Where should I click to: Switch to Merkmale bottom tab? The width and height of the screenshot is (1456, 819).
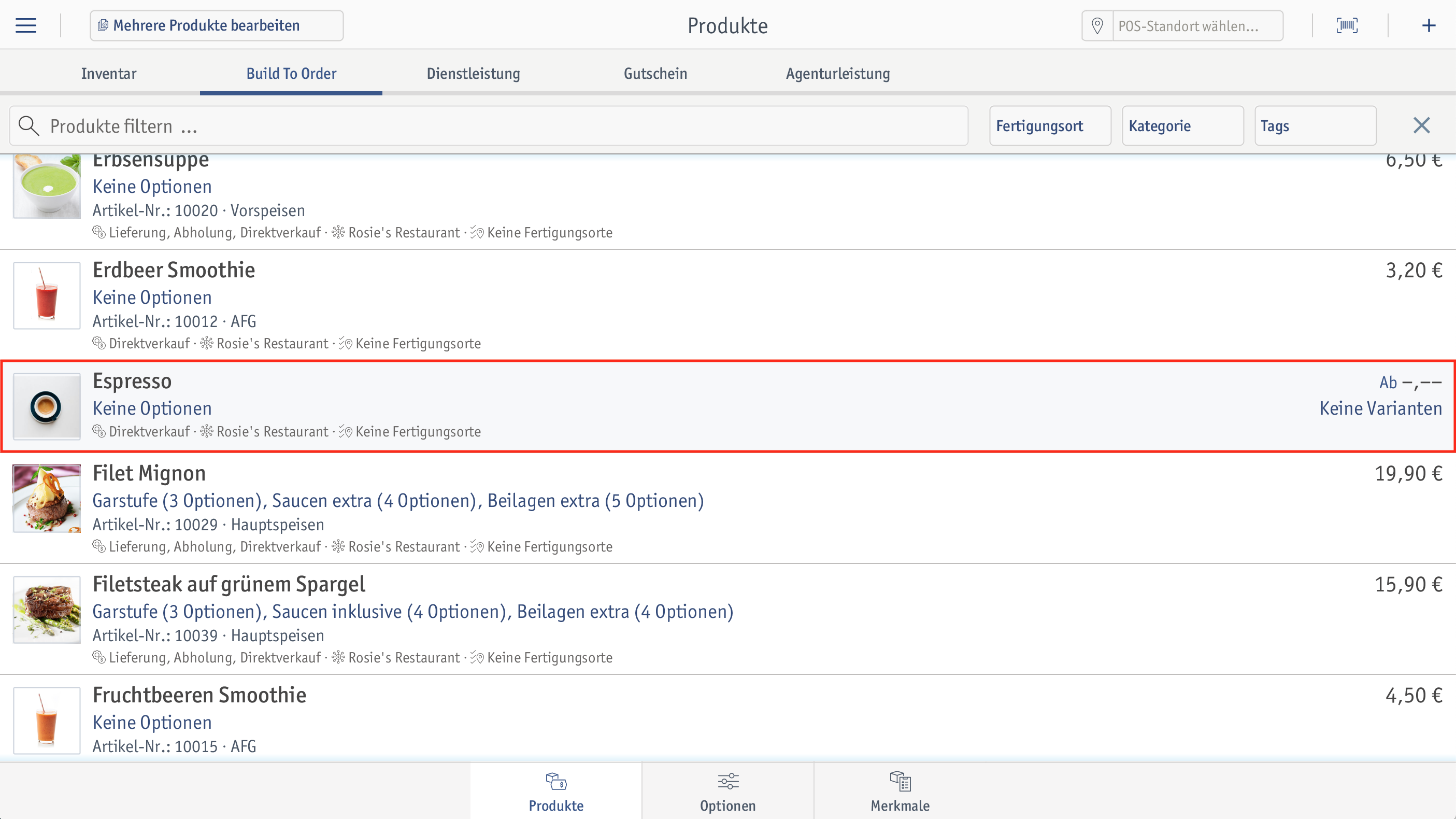(900, 790)
